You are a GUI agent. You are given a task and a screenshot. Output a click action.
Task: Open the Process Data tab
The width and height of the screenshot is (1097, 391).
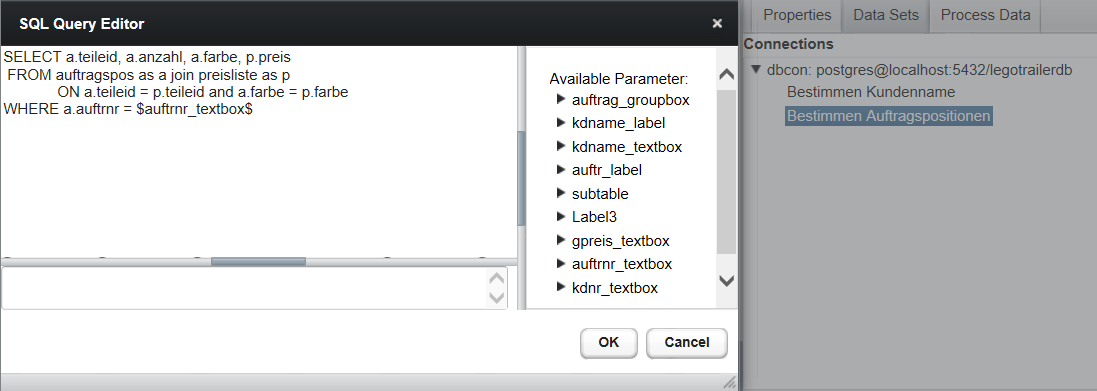pyautogui.click(x=985, y=15)
